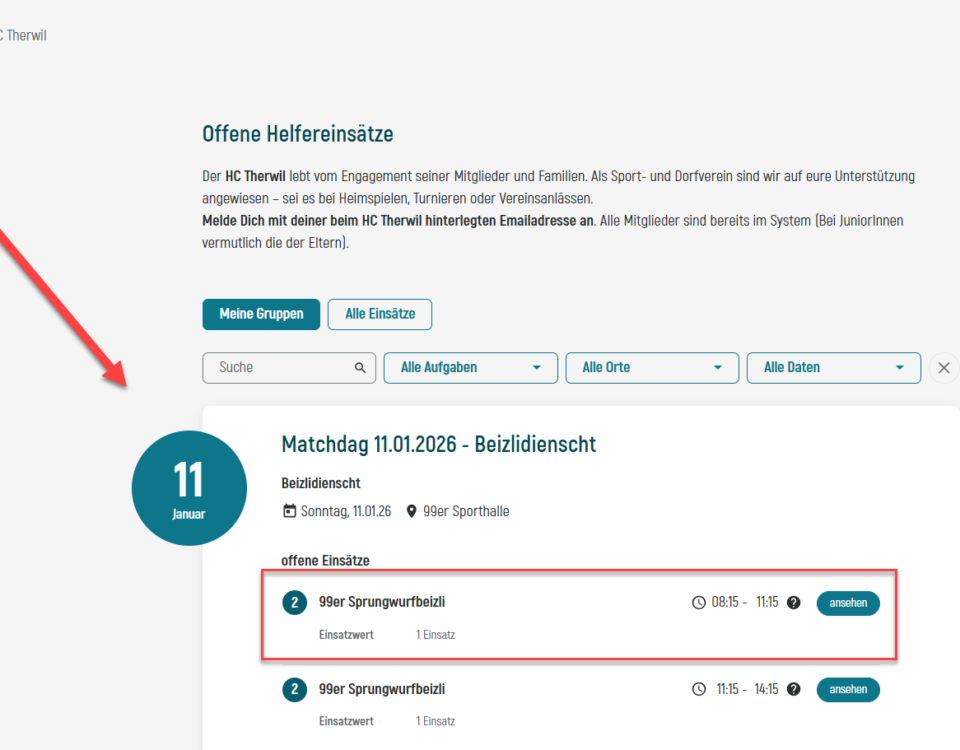Click the 11 Januar date circle
The height and width of the screenshot is (750, 960).
tap(189, 488)
